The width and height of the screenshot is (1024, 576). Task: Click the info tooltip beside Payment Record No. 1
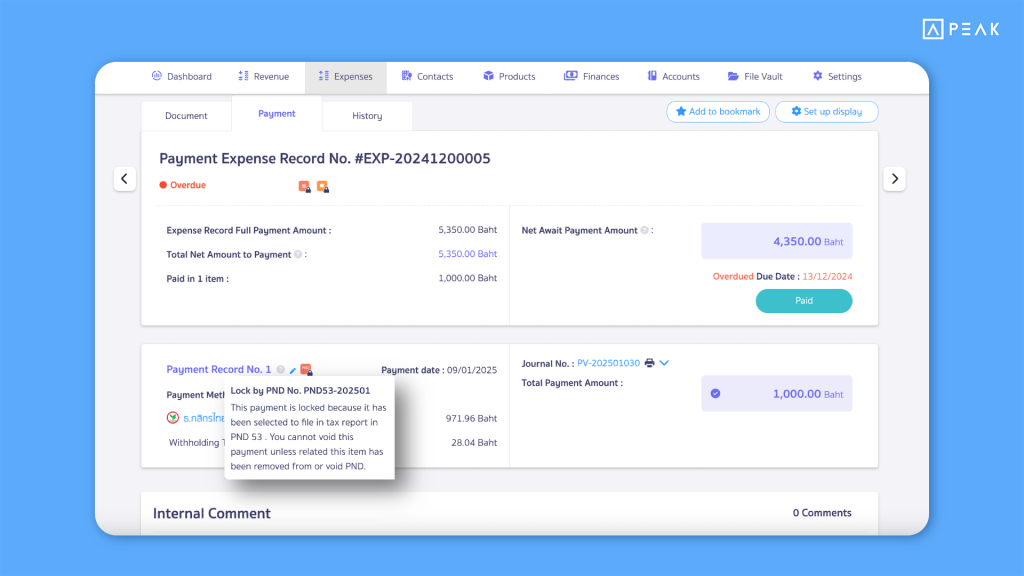pyautogui.click(x=280, y=368)
